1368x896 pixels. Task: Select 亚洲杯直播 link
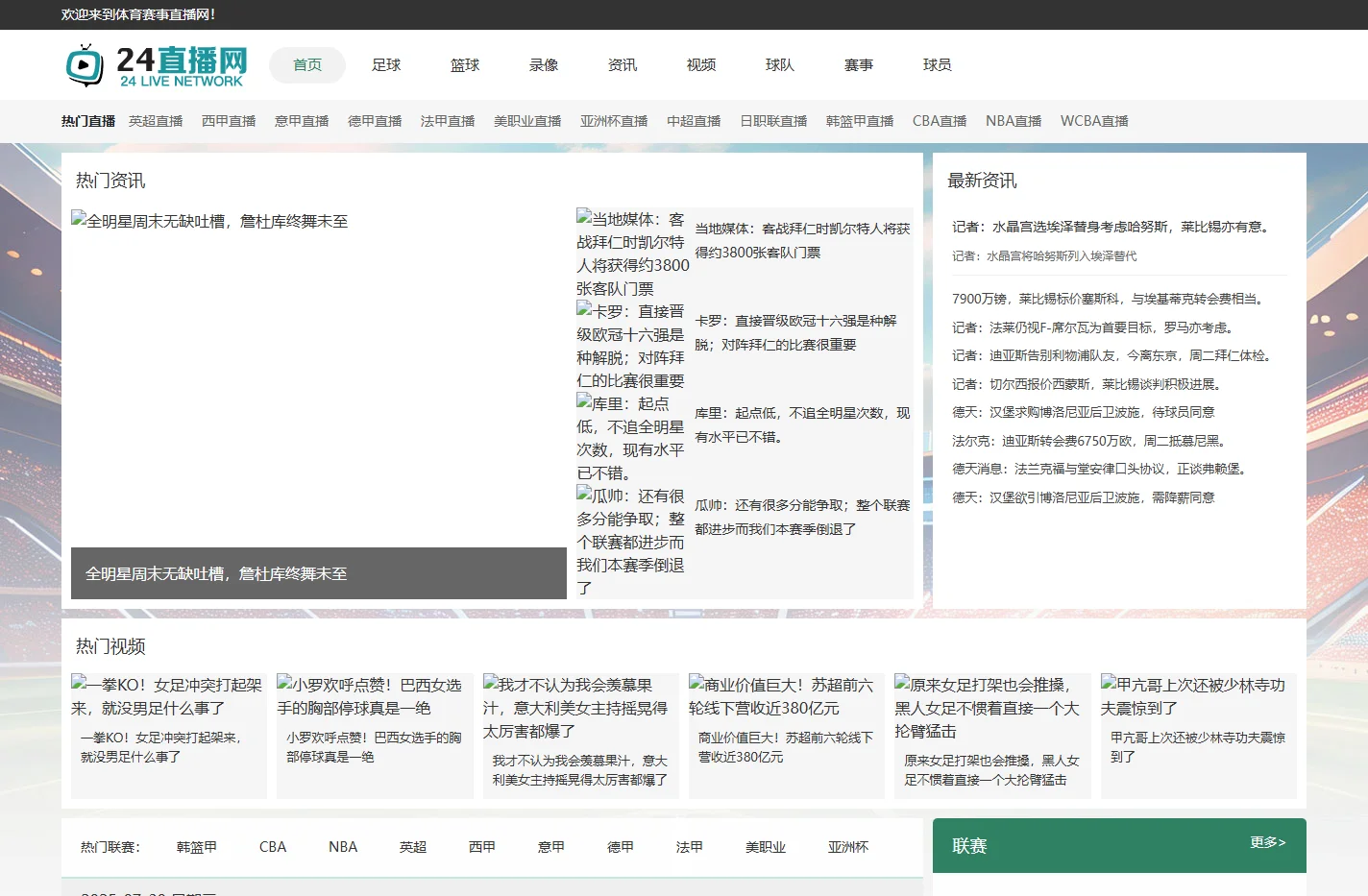(614, 121)
